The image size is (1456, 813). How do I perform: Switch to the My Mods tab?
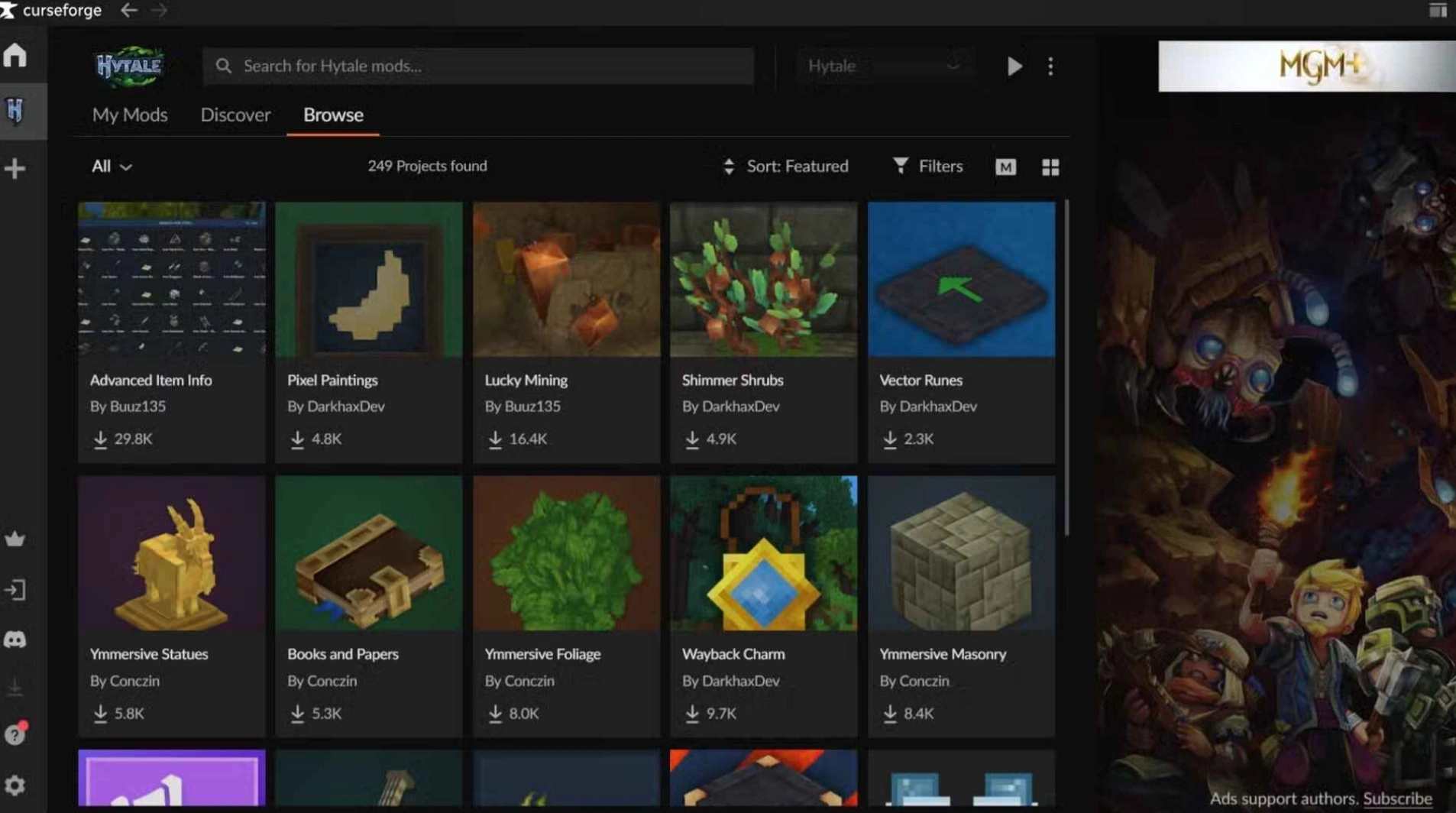(130, 115)
